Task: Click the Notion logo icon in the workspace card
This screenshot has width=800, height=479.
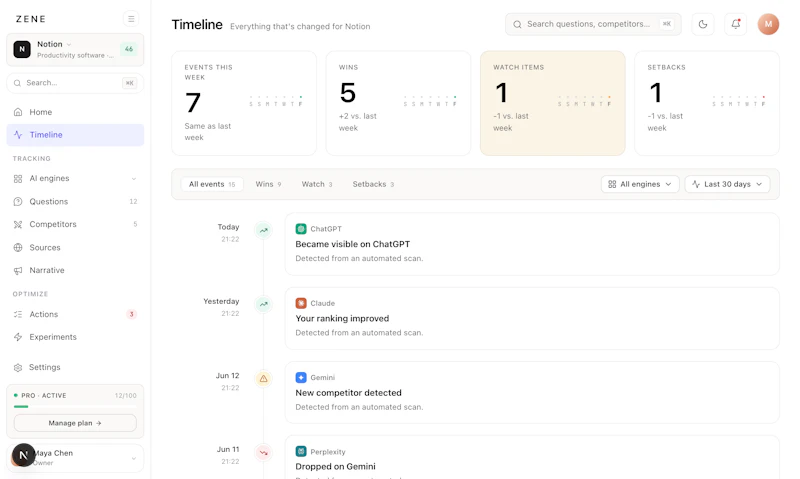Action: click(x=22, y=49)
